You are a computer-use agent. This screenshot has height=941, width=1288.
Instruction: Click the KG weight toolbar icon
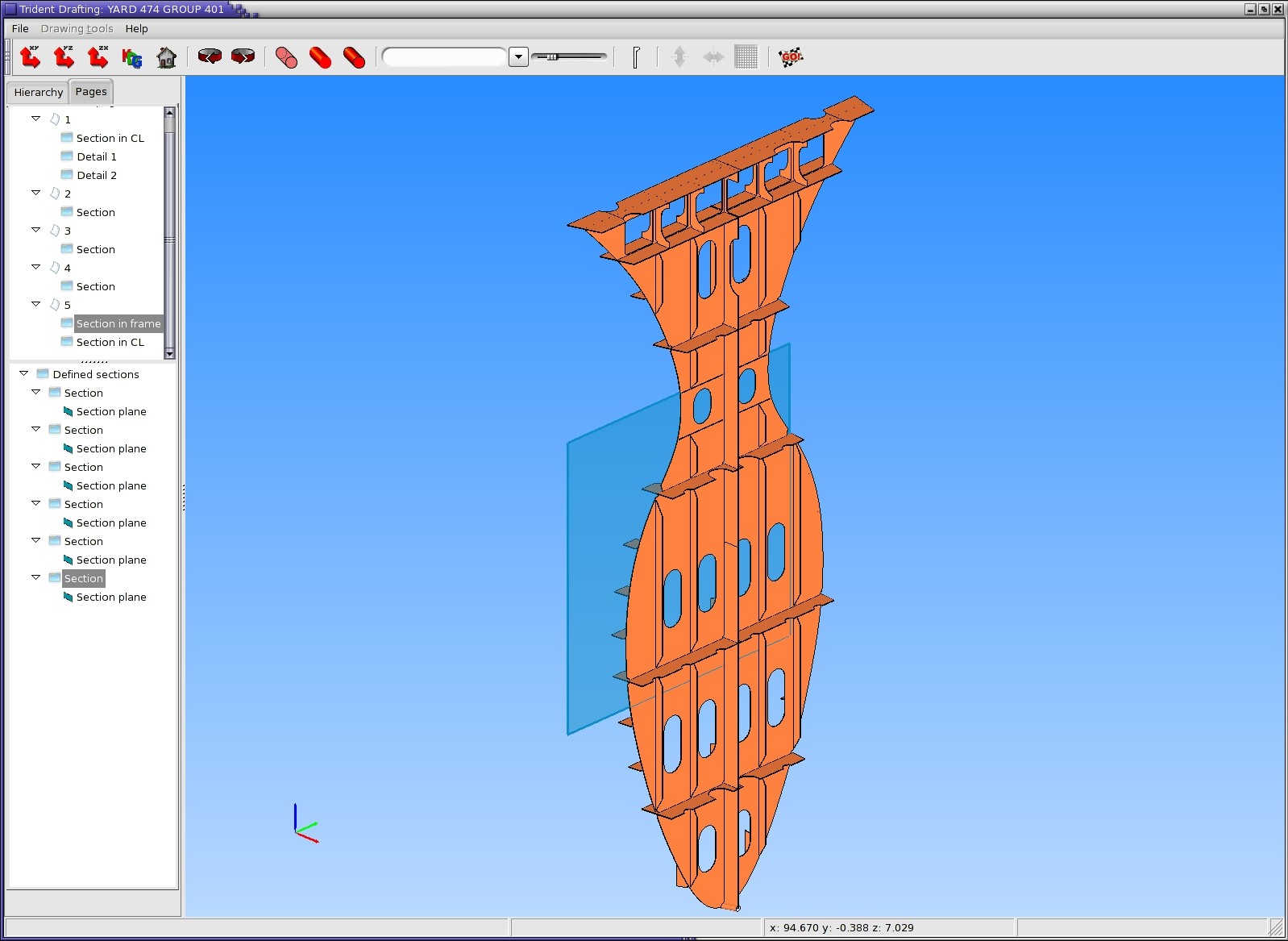132,57
